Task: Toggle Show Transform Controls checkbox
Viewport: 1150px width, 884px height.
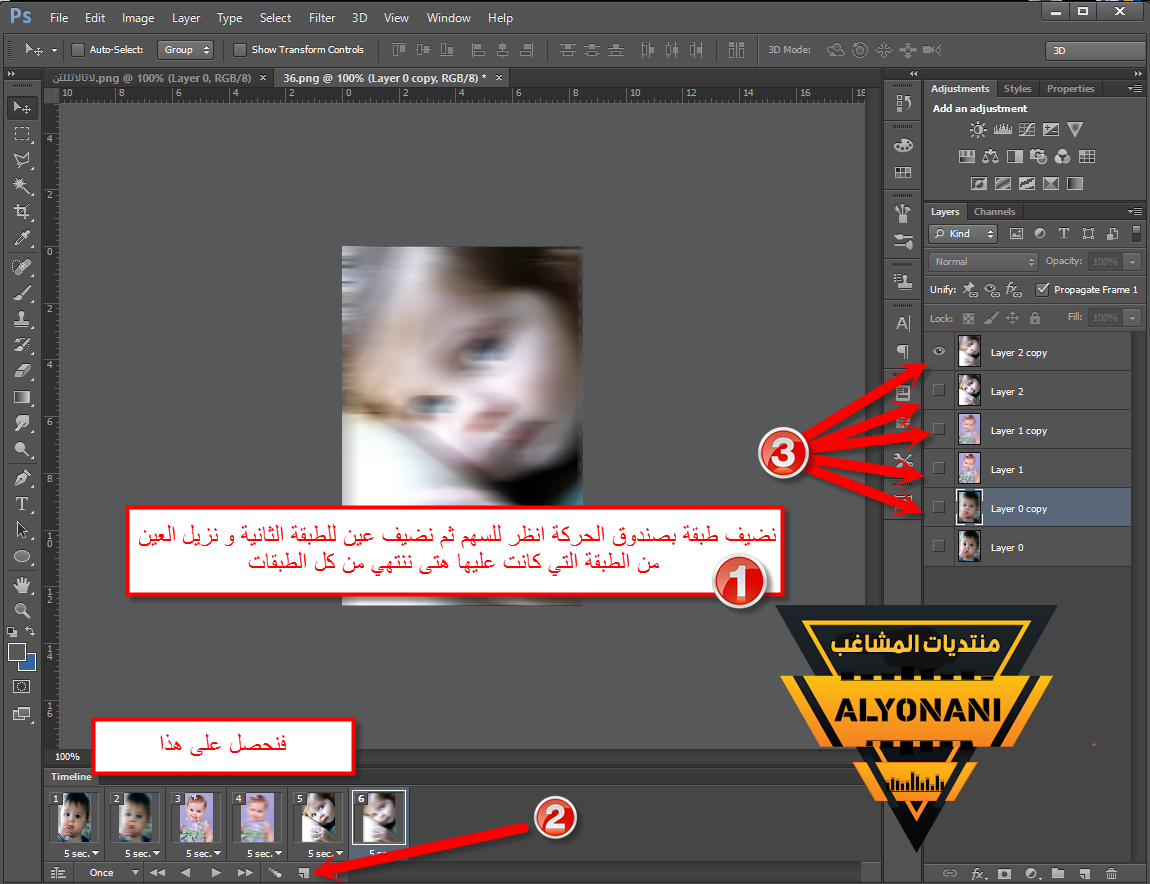Action: pyautogui.click(x=240, y=50)
